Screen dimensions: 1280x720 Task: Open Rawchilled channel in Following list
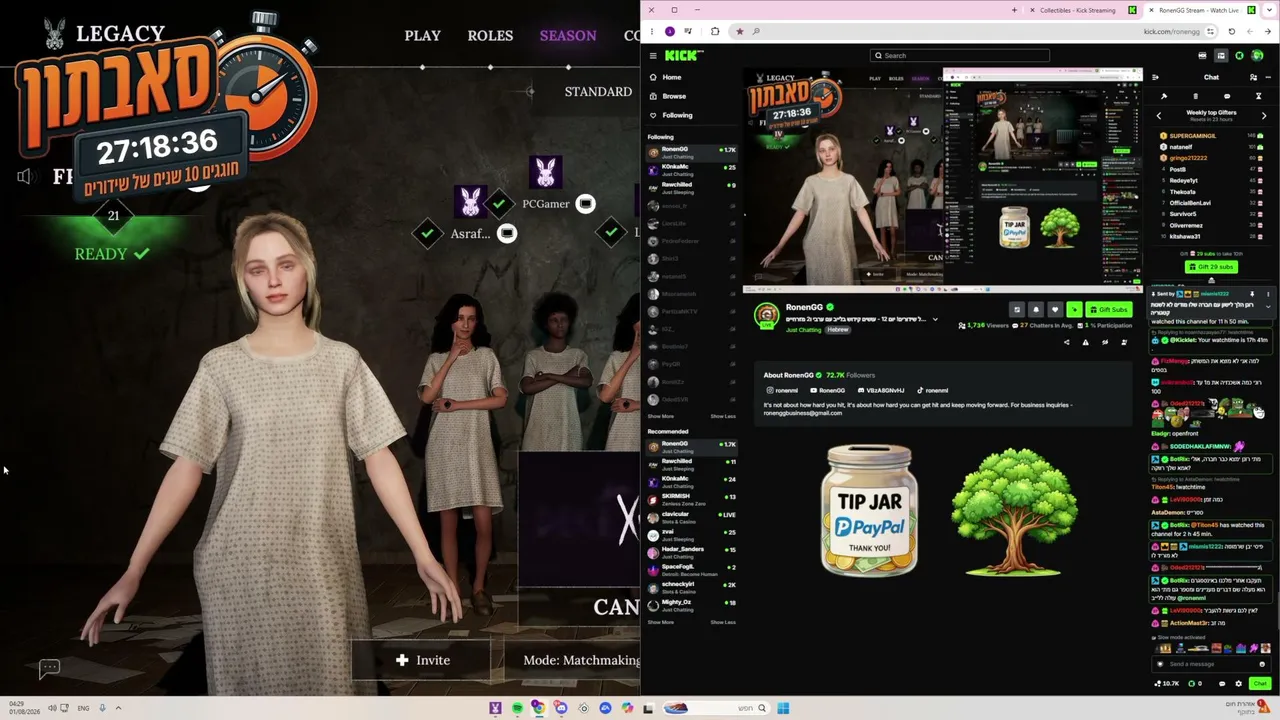point(691,186)
